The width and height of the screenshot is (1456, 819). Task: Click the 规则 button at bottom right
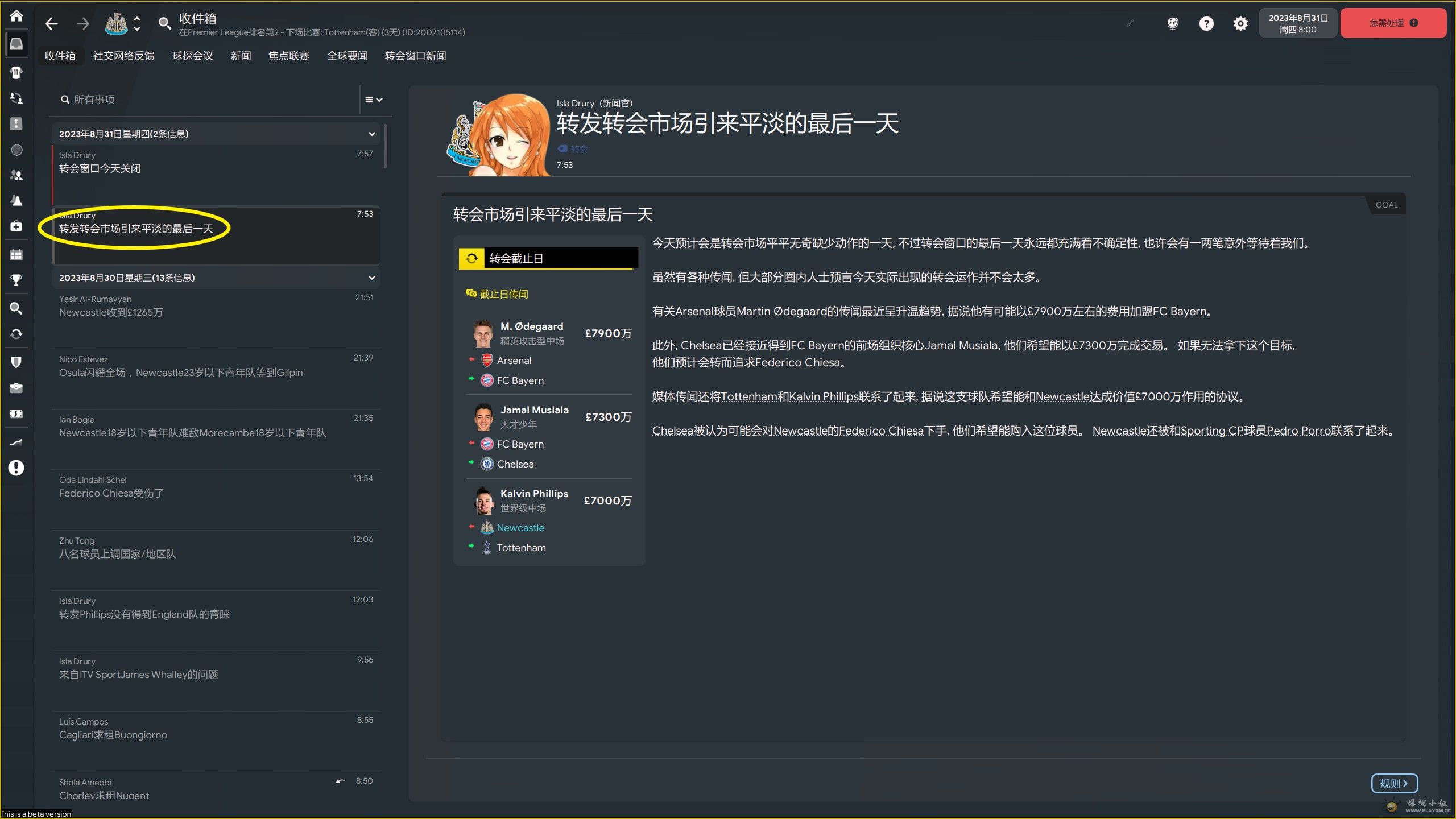coord(1394,783)
